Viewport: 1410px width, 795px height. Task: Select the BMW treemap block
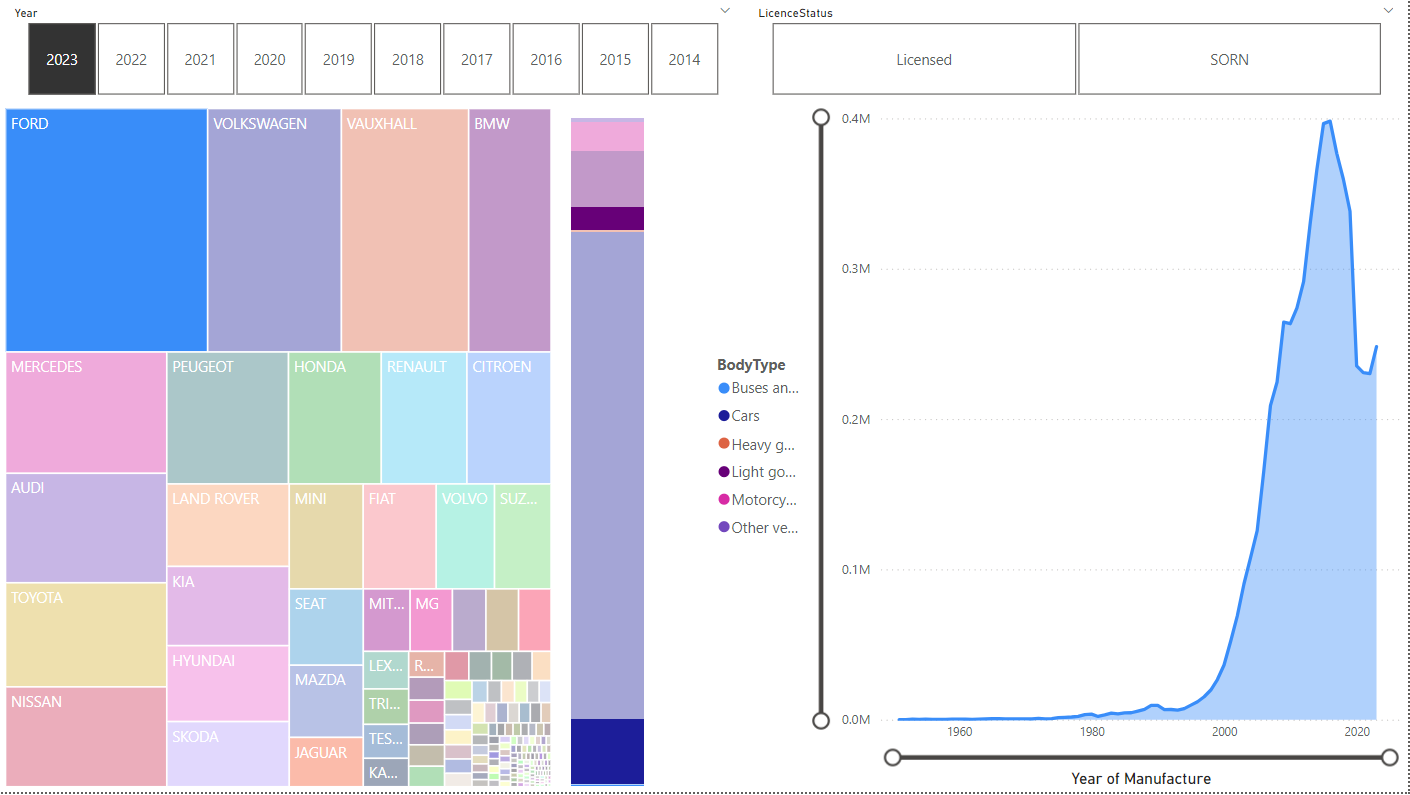[x=510, y=230]
